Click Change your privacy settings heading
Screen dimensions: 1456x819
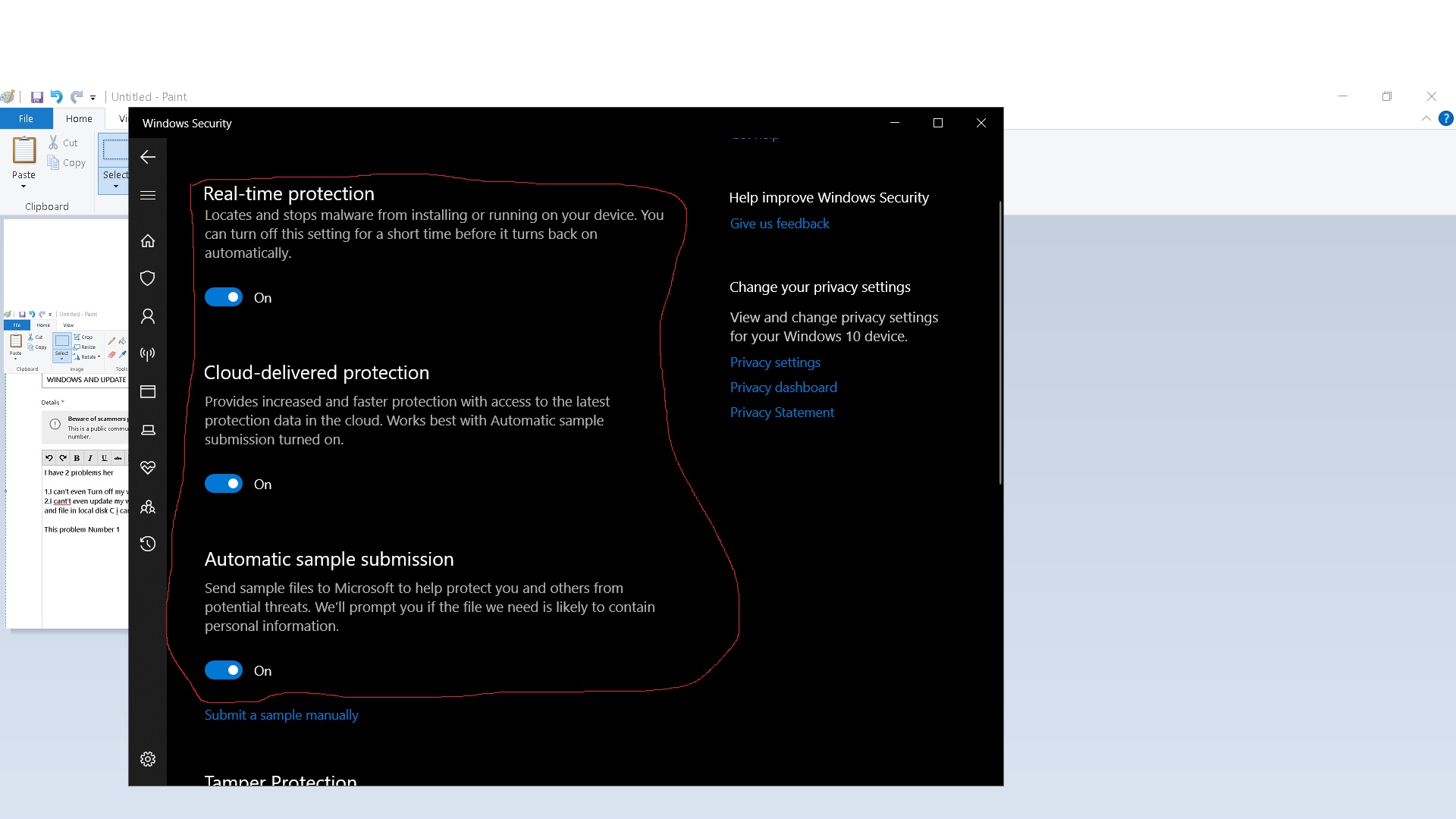click(820, 287)
